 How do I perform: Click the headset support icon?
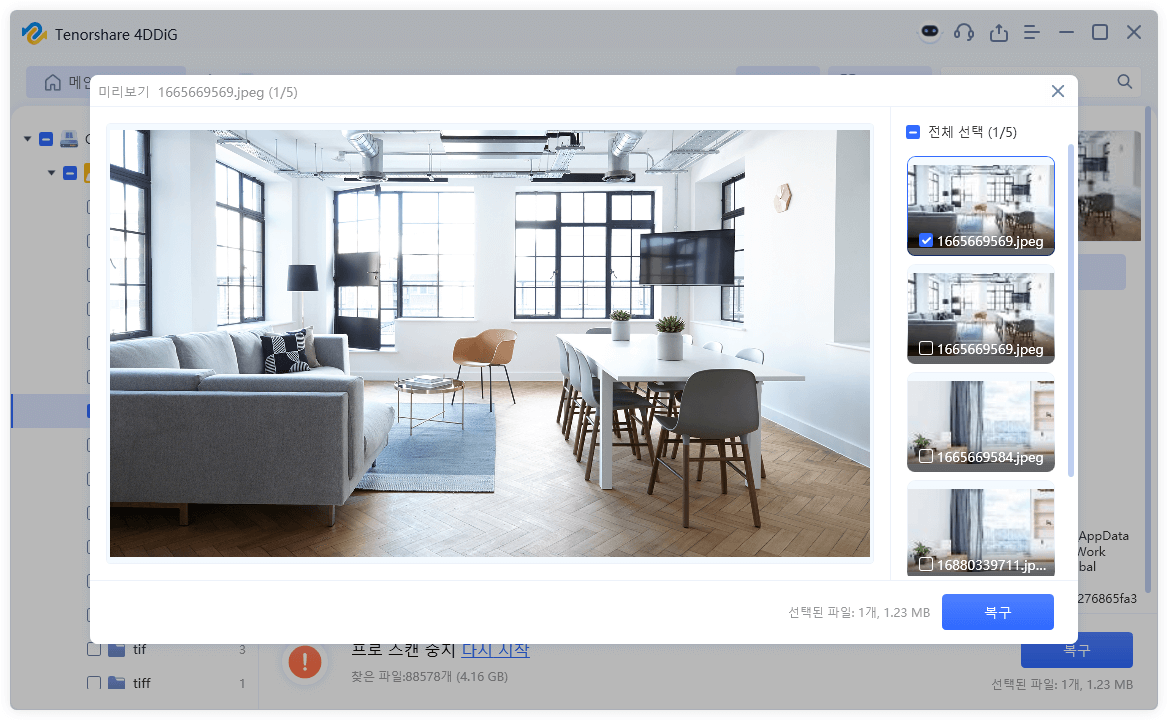964,32
